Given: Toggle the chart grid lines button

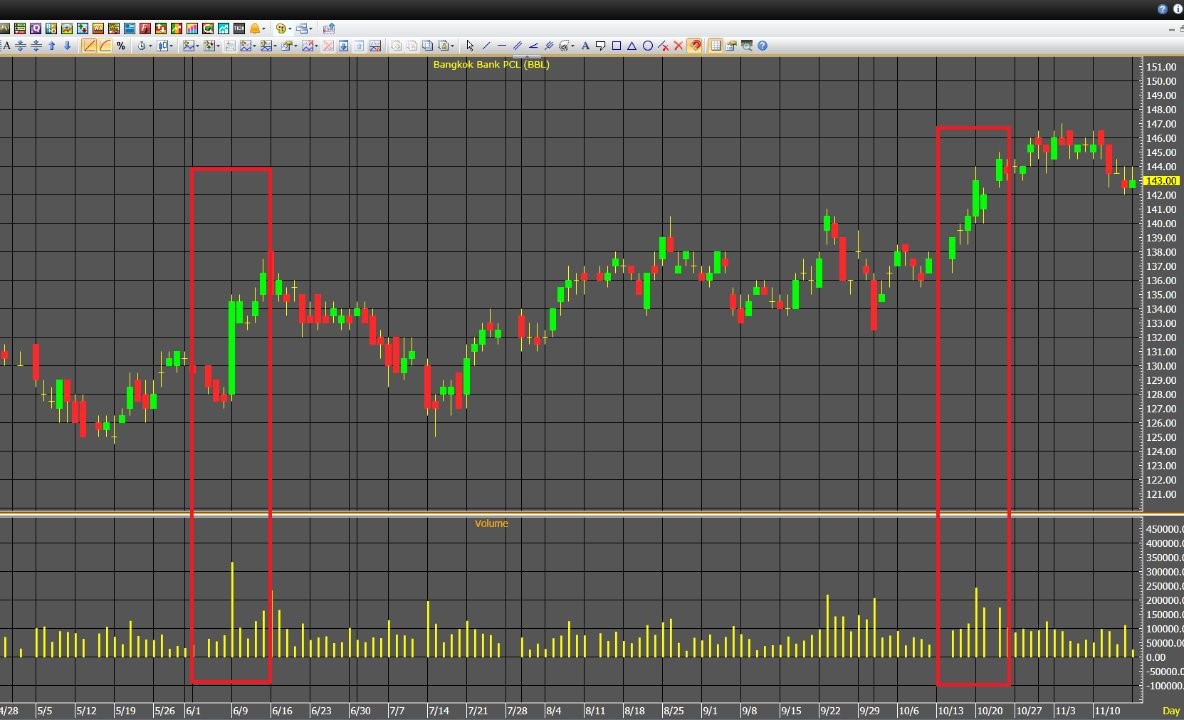Looking at the screenshot, I should (x=715, y=46).
